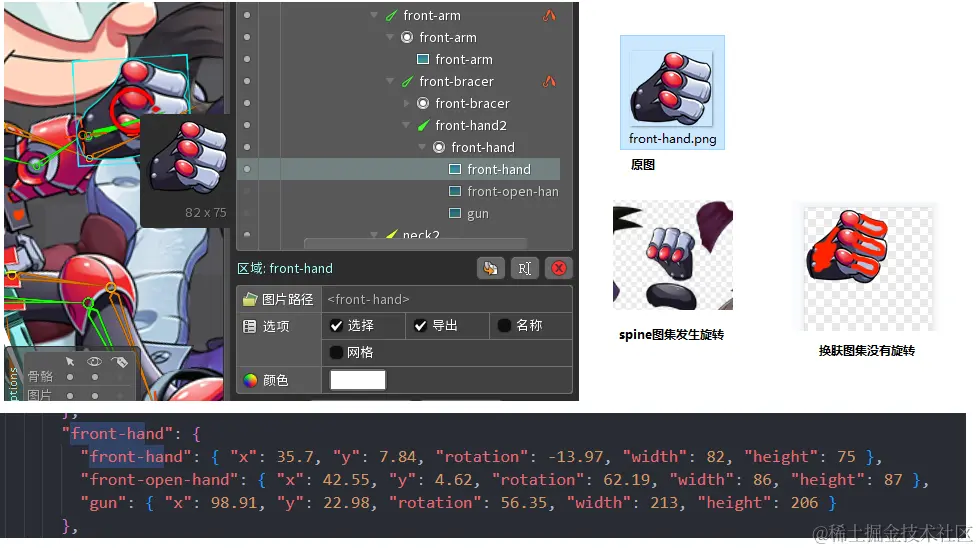Click the front-arm bone icon in tree
This screenshot has height=551, width=980.
(391, 16)
